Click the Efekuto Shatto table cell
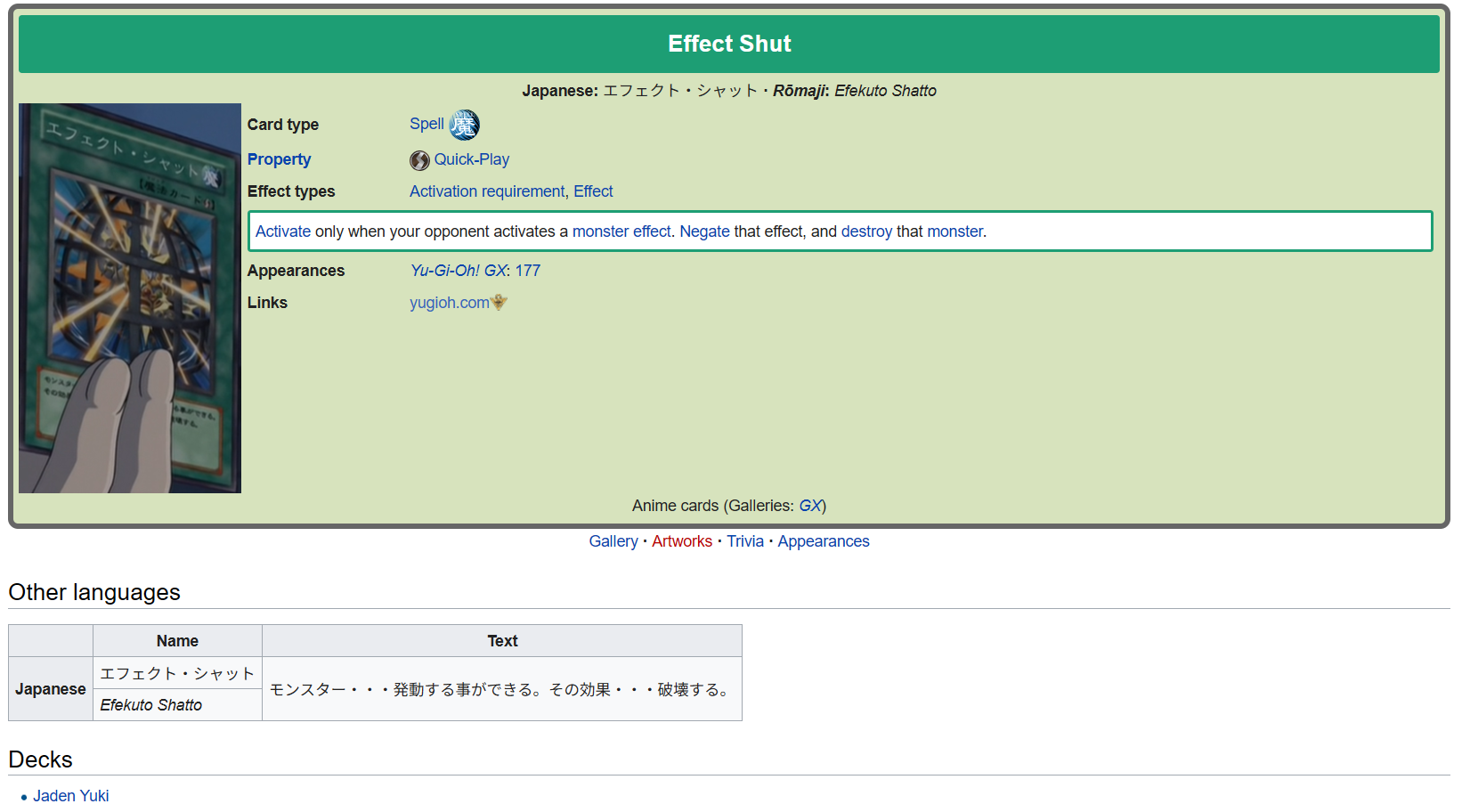The width and height of the screenshot is (1462, 812). click(x=177, y=705)
